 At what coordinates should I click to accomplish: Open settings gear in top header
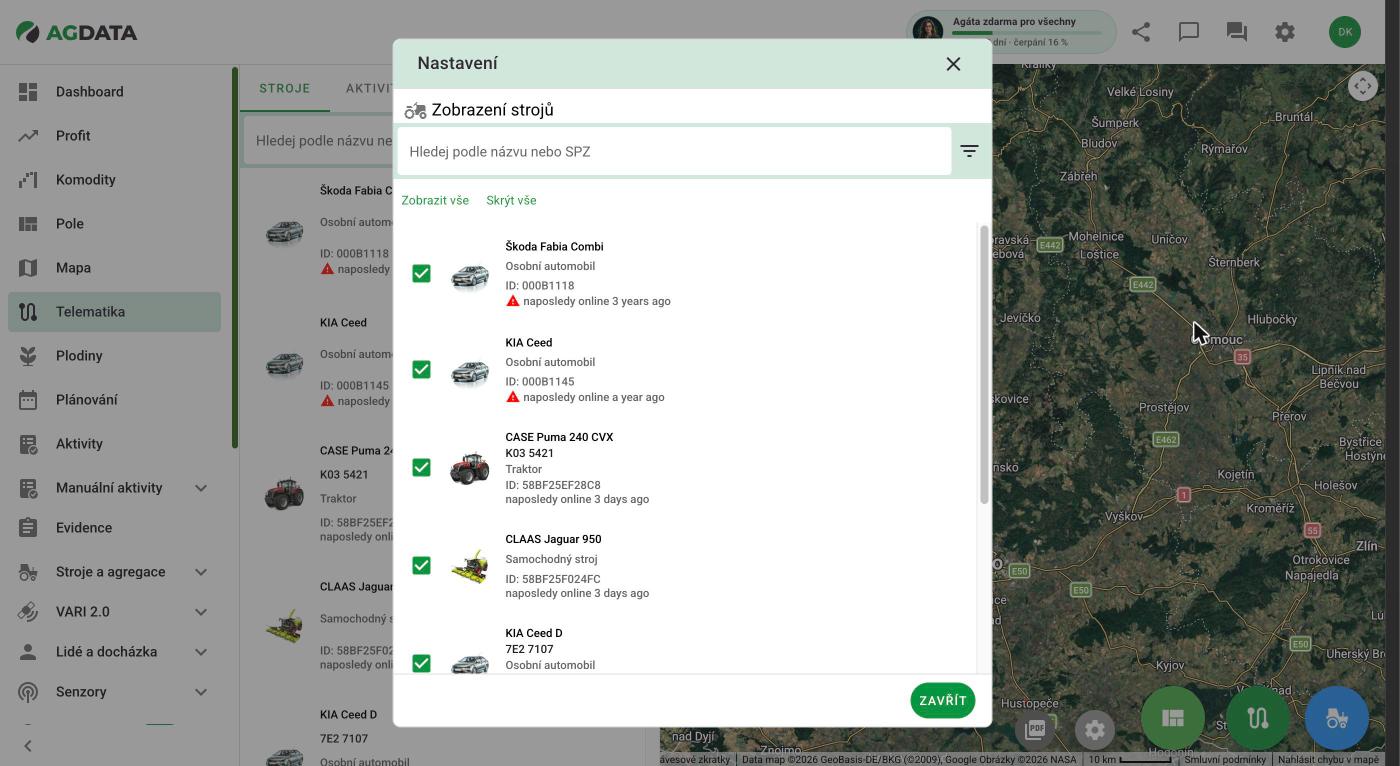(1285, 32)
